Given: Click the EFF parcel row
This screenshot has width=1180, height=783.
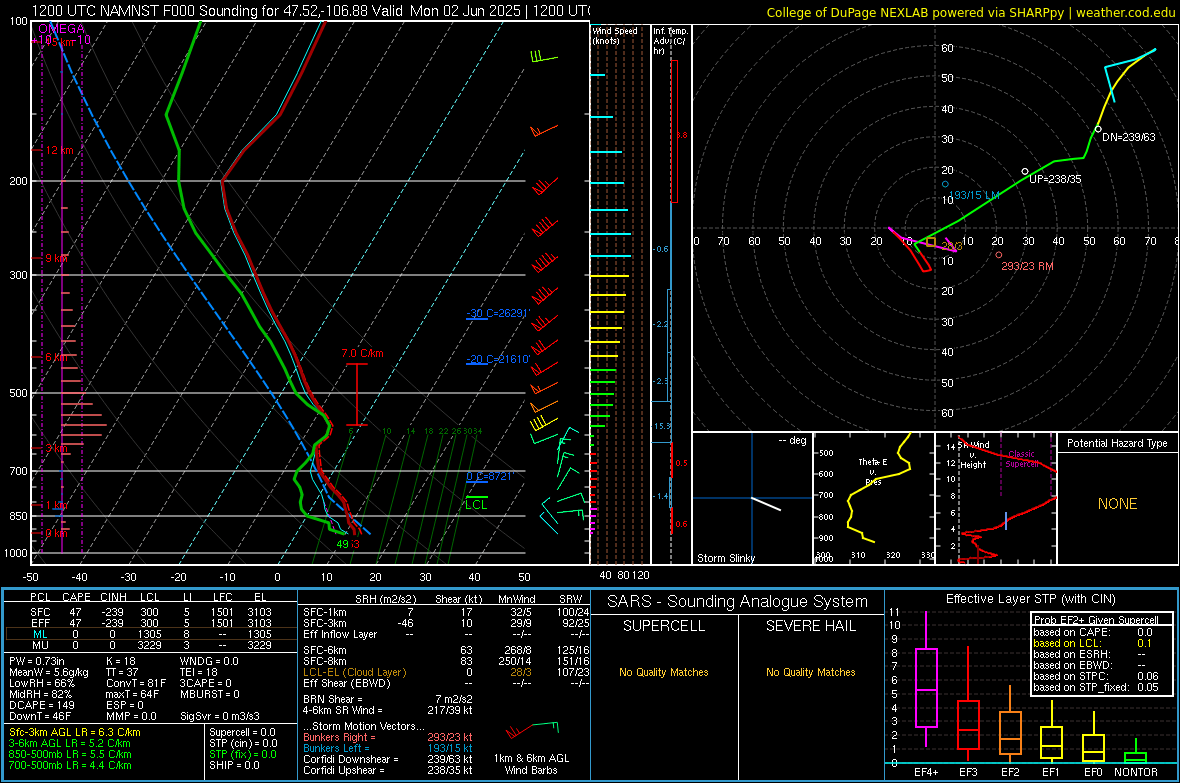Looking at the screenshot, I should coord(150,623).
